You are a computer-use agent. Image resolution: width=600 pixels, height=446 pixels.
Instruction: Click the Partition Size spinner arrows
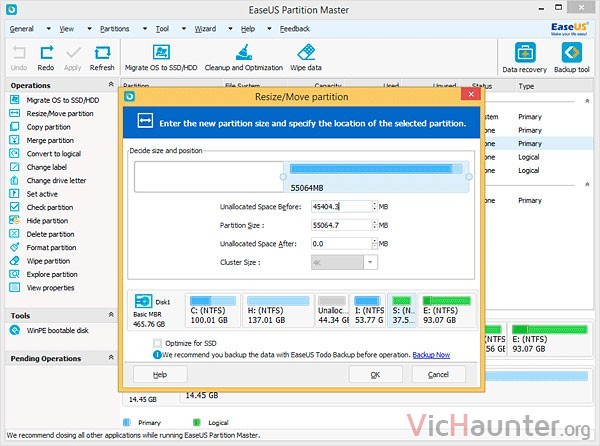click(375, 225)
